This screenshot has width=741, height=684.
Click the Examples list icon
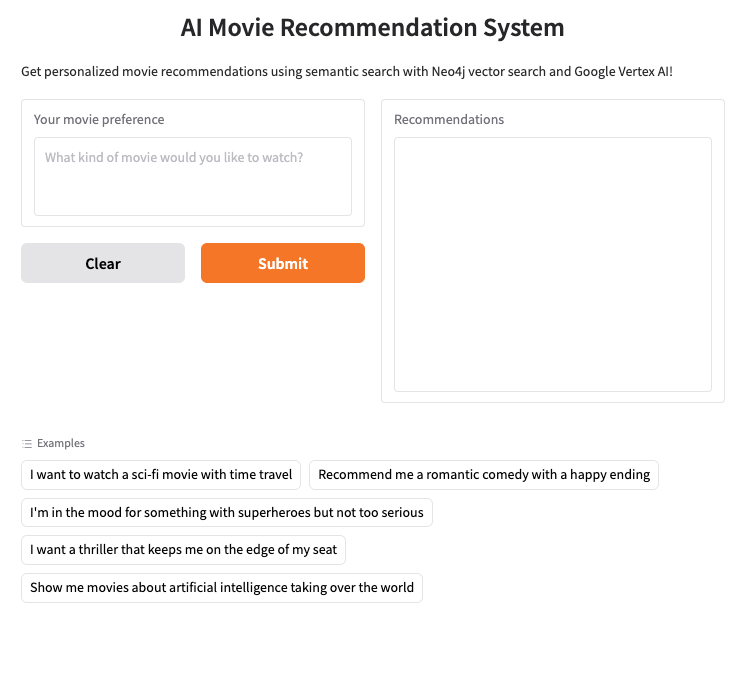[x=27, y=443]
